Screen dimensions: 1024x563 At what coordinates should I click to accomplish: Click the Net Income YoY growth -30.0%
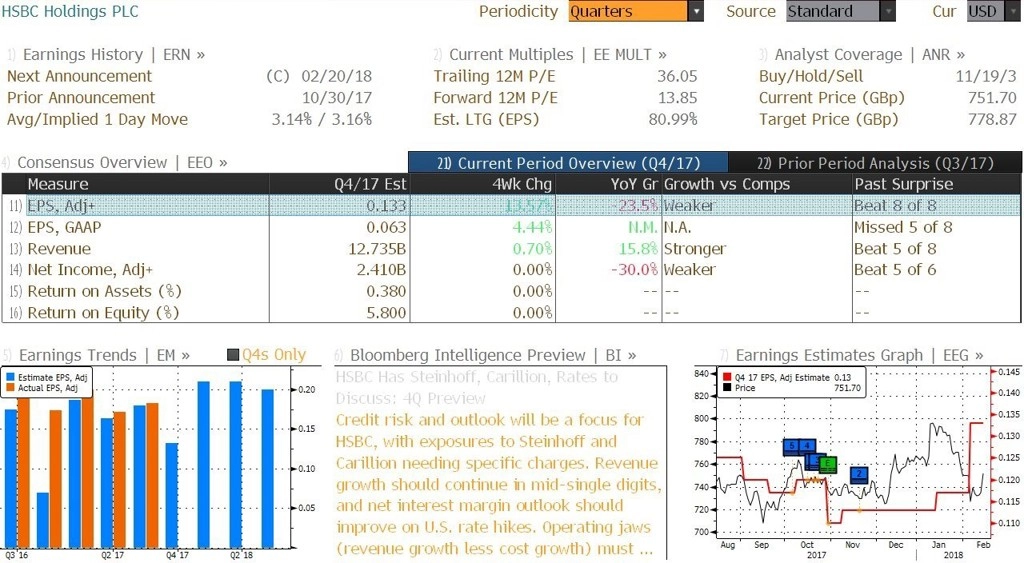[x=634, y=270]
